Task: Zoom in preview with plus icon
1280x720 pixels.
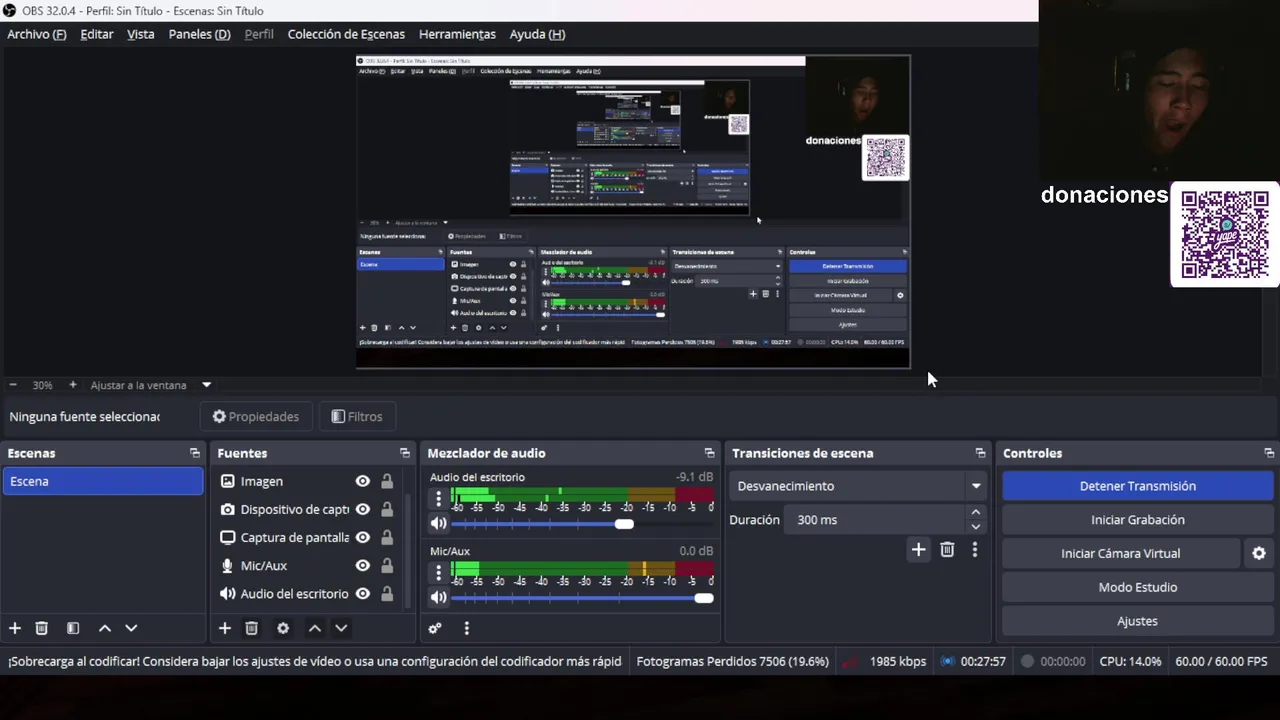Action: coord(72,385)
